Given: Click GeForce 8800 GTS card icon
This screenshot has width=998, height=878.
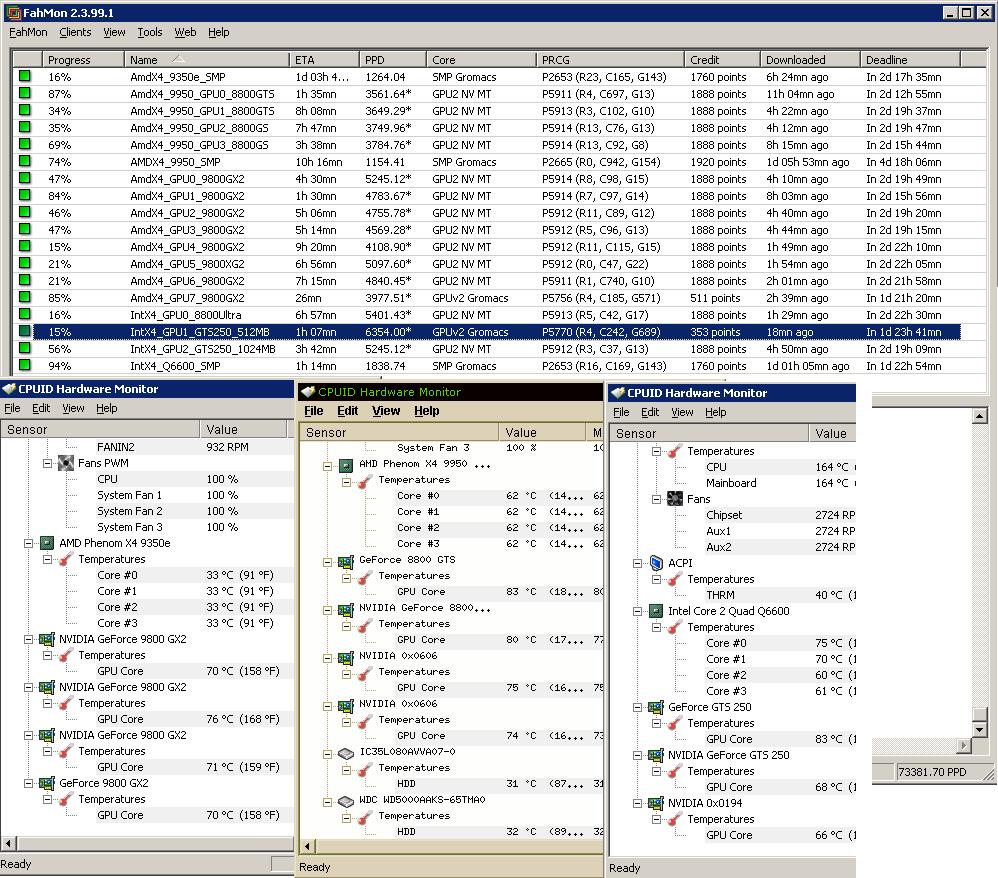Looking at the screenshot, I should point(346,561).
